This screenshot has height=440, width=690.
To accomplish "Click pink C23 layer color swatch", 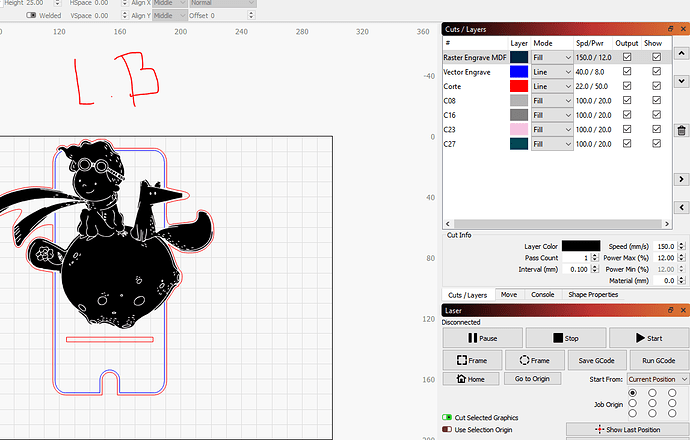I will coord(519,129).
